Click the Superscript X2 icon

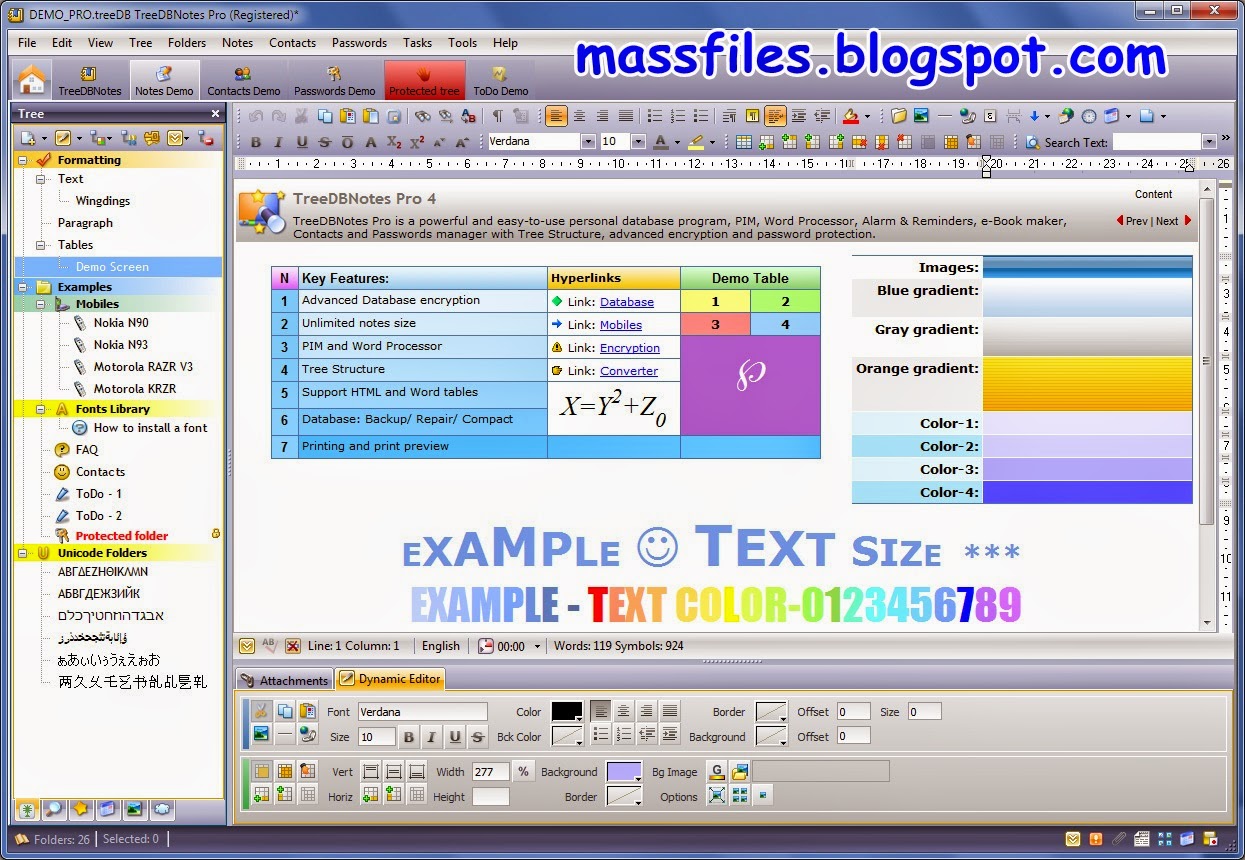(x=417, y=142)
